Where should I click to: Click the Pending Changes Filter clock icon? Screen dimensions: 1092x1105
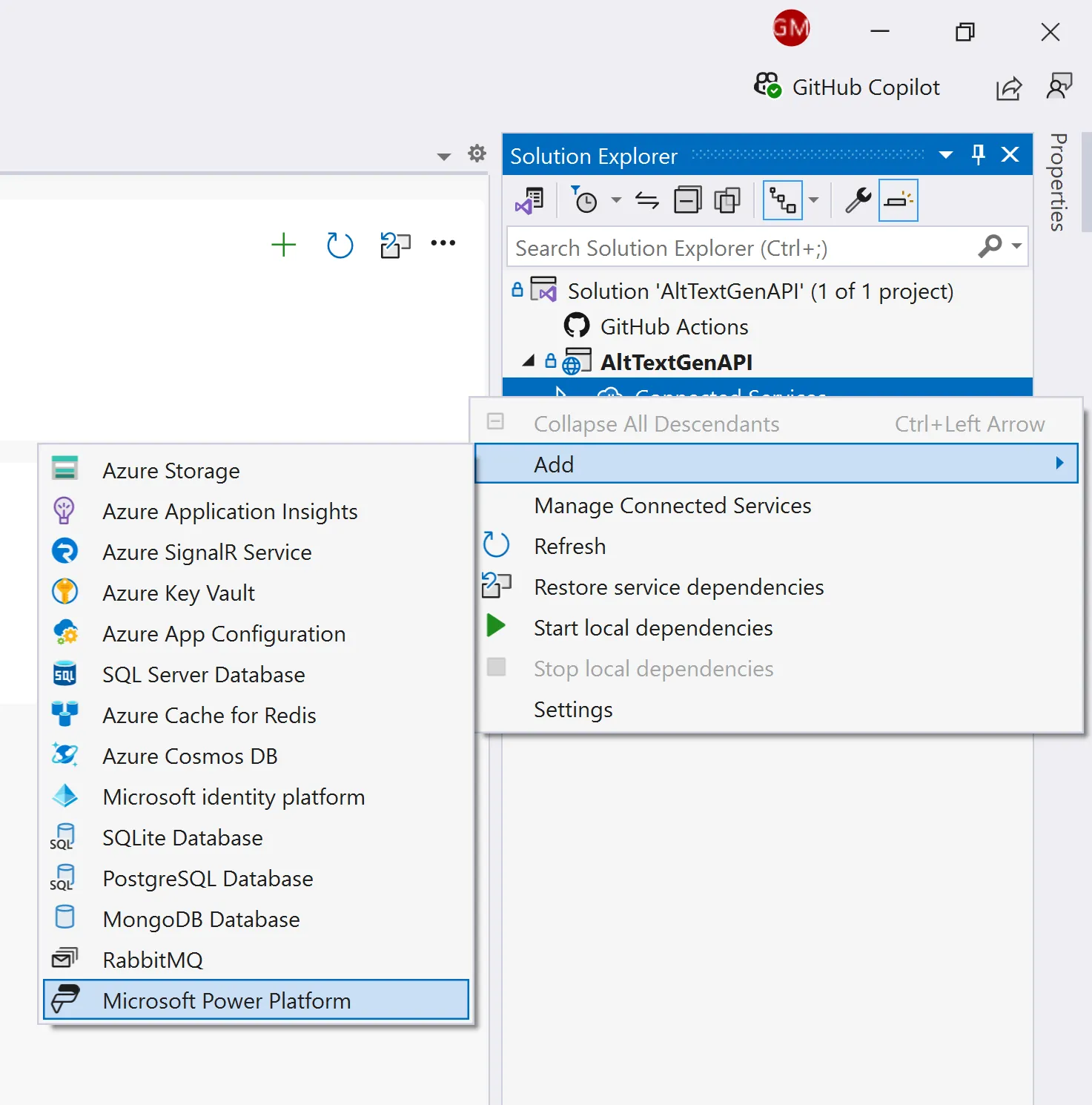point(584,199)
